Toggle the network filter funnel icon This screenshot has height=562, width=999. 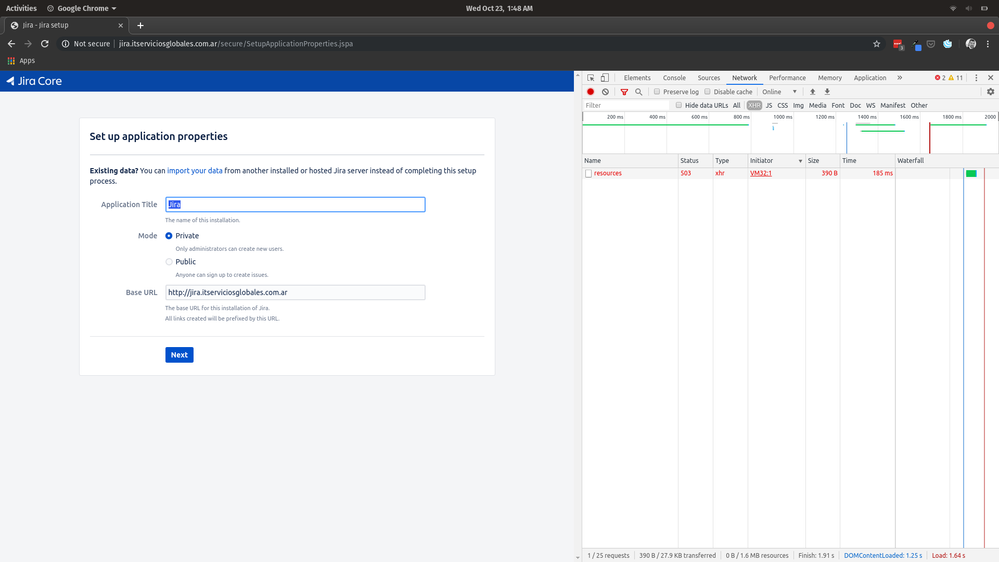click(x=624, y=92)
